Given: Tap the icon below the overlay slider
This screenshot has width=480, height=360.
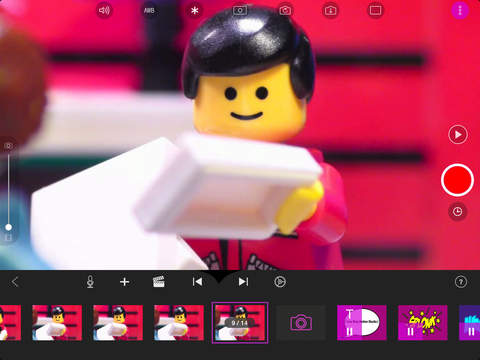Looking at the screenshot, I should tap(9, 238).
